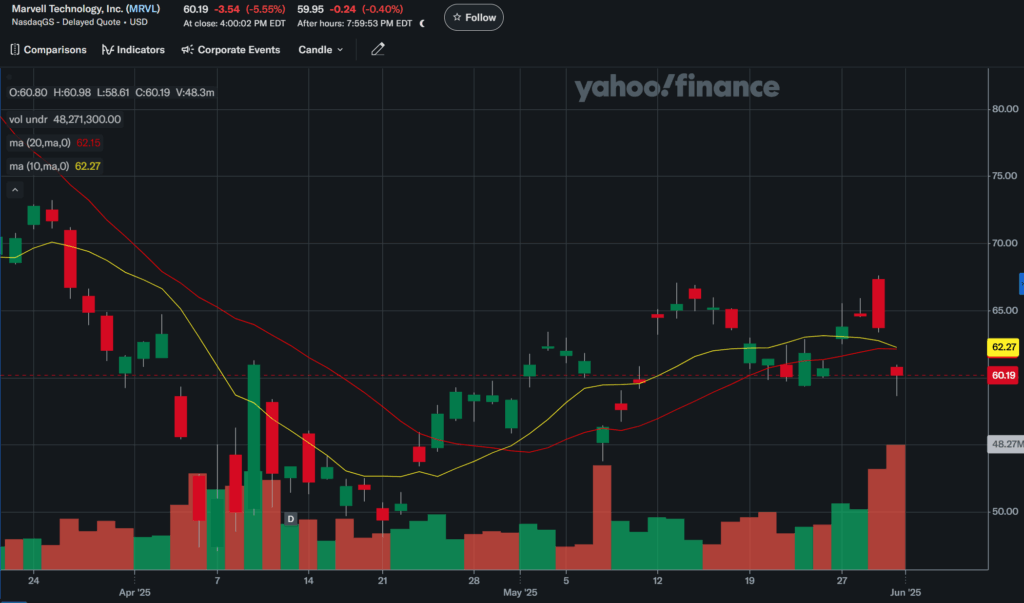Select the vol undr indicator legend
Screen dimensions: 1024x603
[65, 120]
